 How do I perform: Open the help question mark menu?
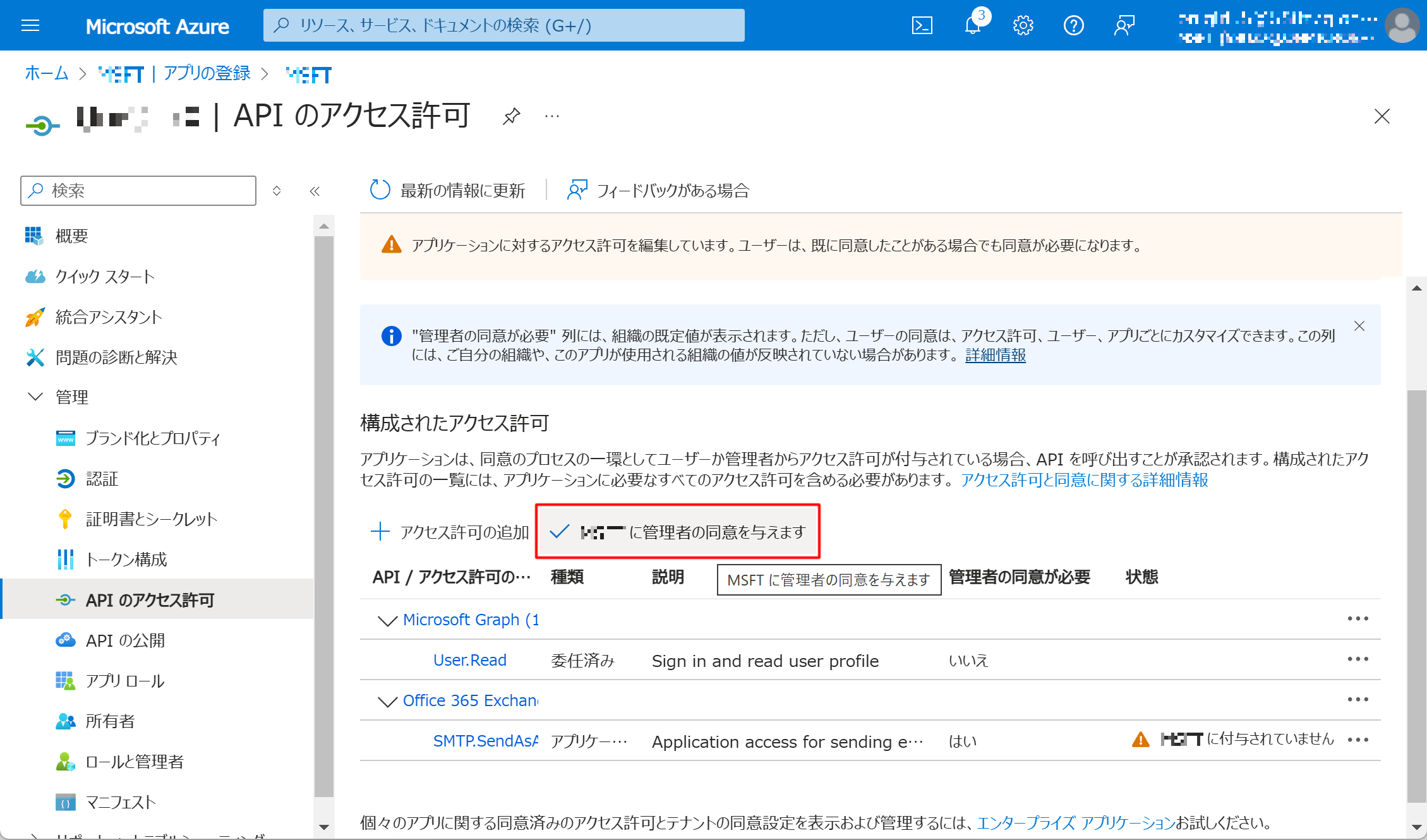tap(1073, 25)
